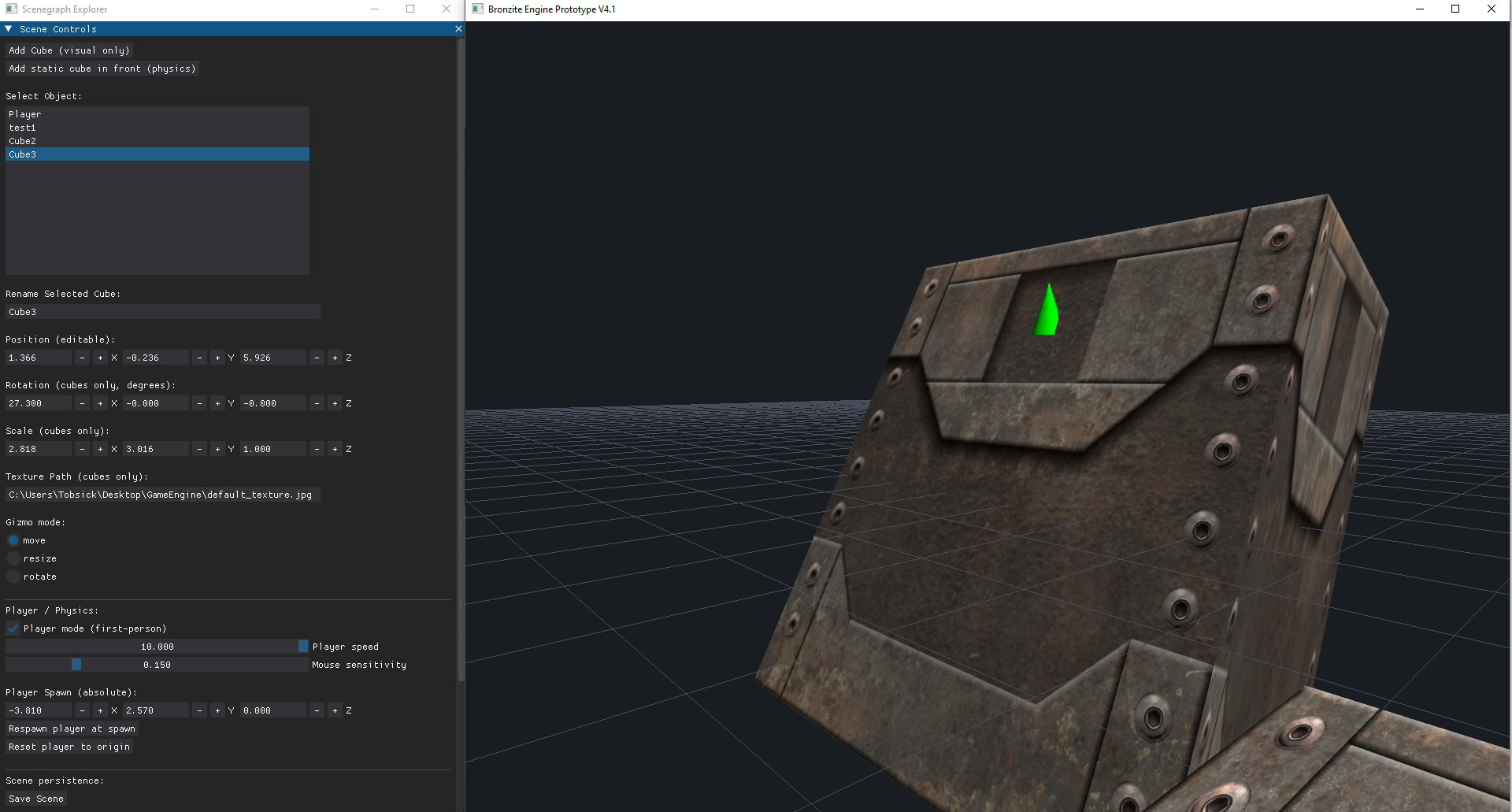Maximize the Bronzite Engine Prototype window
This screenshot has width=1512, height=812.
tap(1455, 9)
